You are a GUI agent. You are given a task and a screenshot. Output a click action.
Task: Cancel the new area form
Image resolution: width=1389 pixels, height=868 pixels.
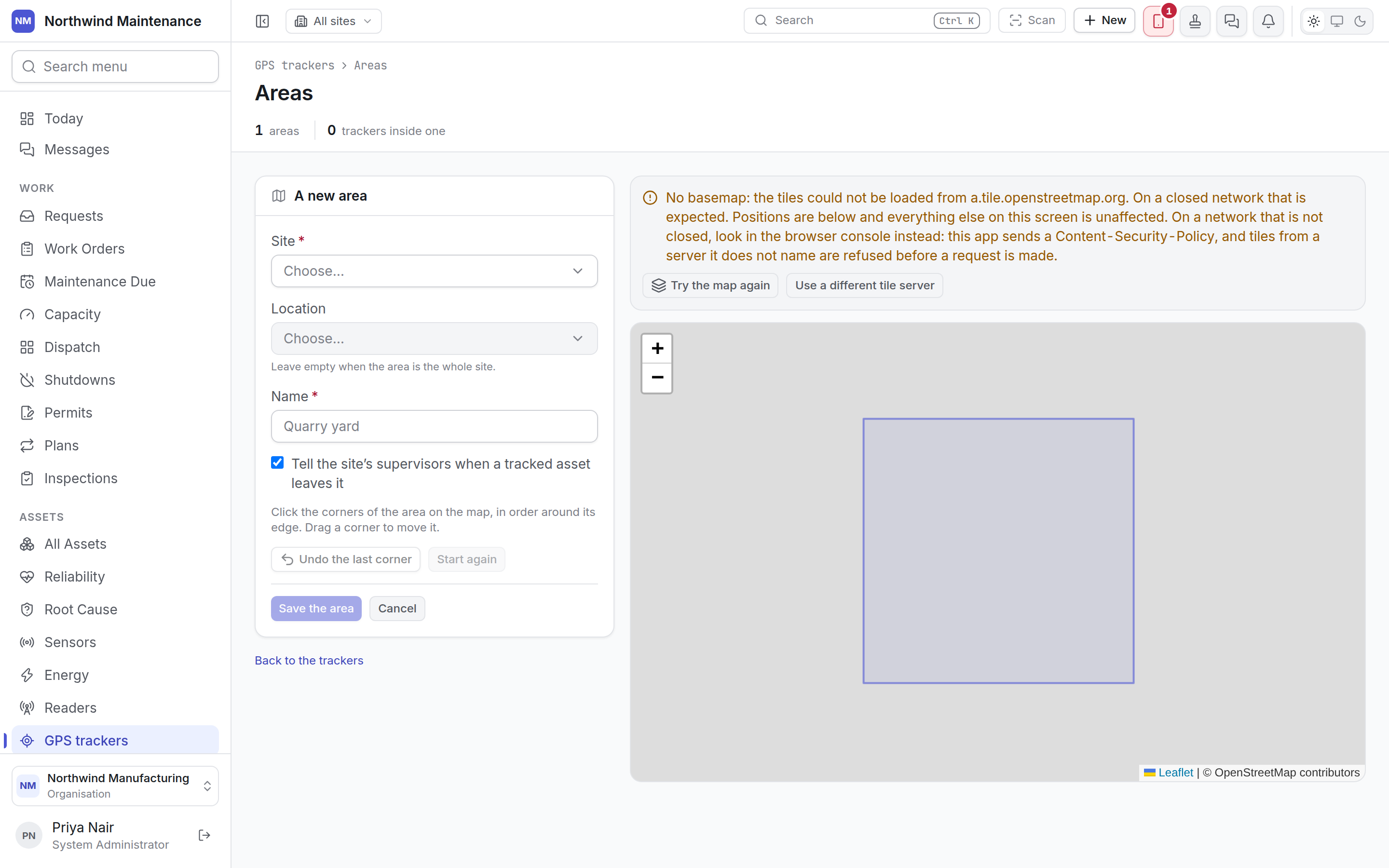tap(397, 609)
